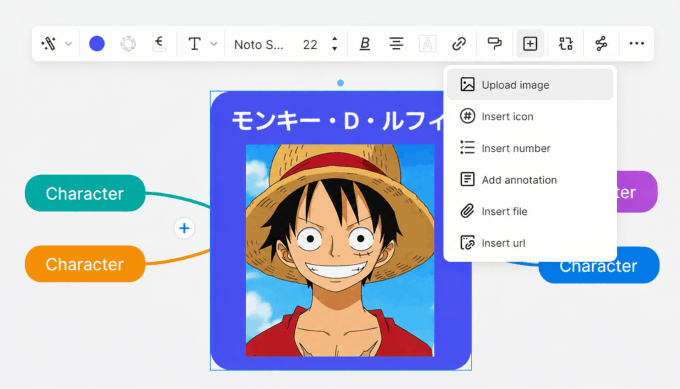Click the relationship connector icon
The image size is (680, 389).
(x=601, y=43)
